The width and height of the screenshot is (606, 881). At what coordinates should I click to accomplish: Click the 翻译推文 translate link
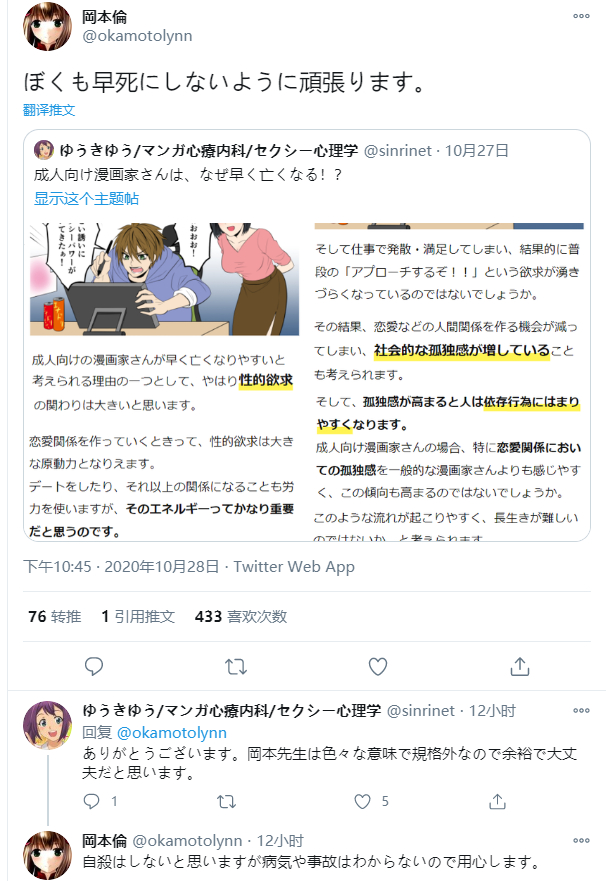pos(49,110)
